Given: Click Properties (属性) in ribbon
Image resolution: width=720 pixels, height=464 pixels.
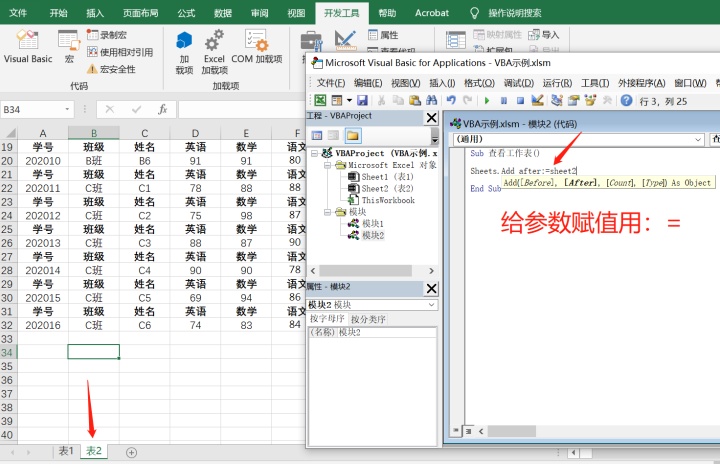Looking at the screenshot, I should pos(383,35).
